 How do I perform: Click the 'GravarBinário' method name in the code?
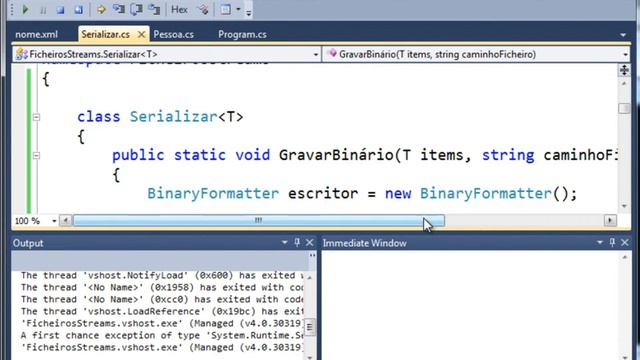[x=336, y=155]
